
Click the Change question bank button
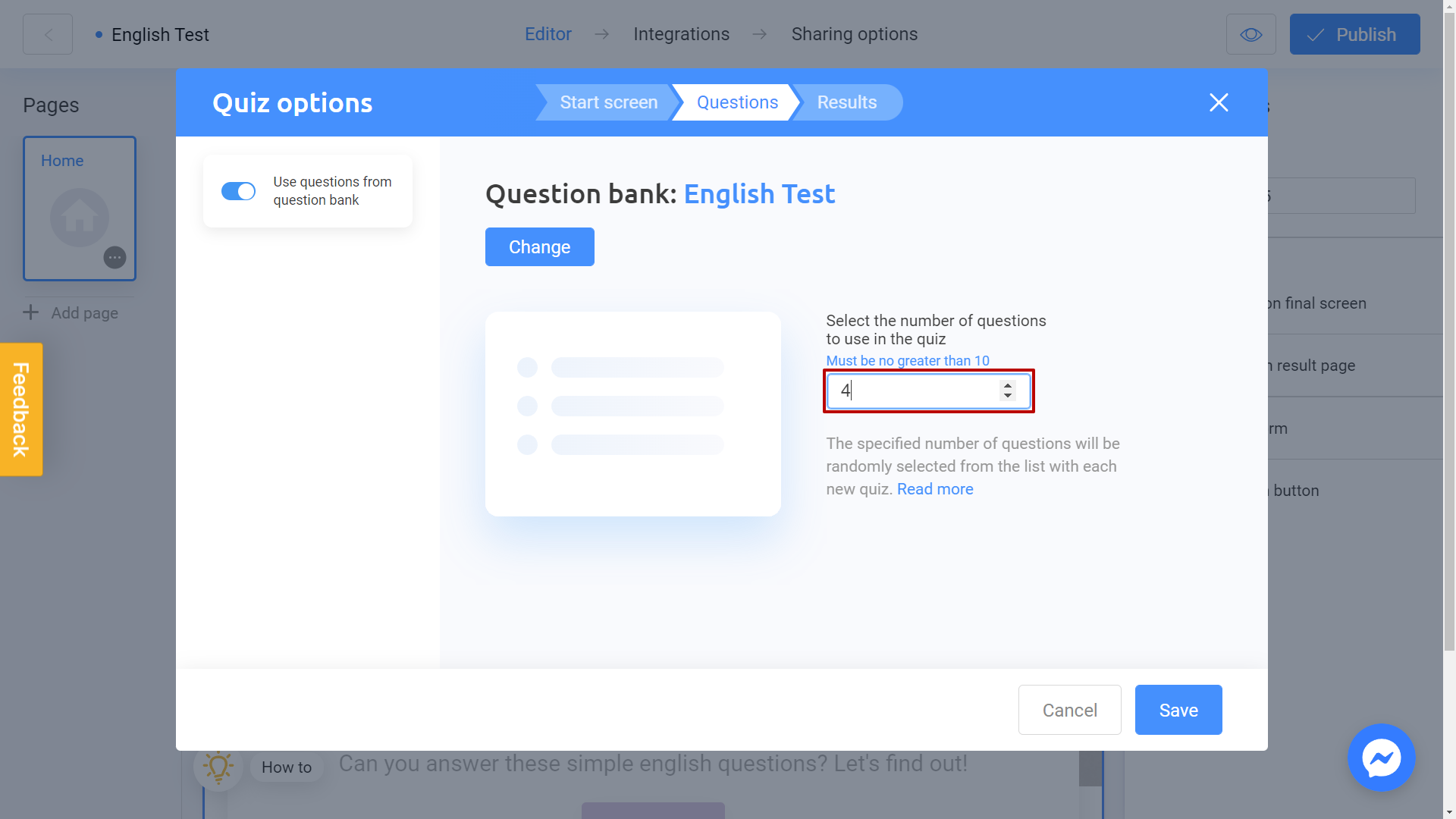point(540,247)
